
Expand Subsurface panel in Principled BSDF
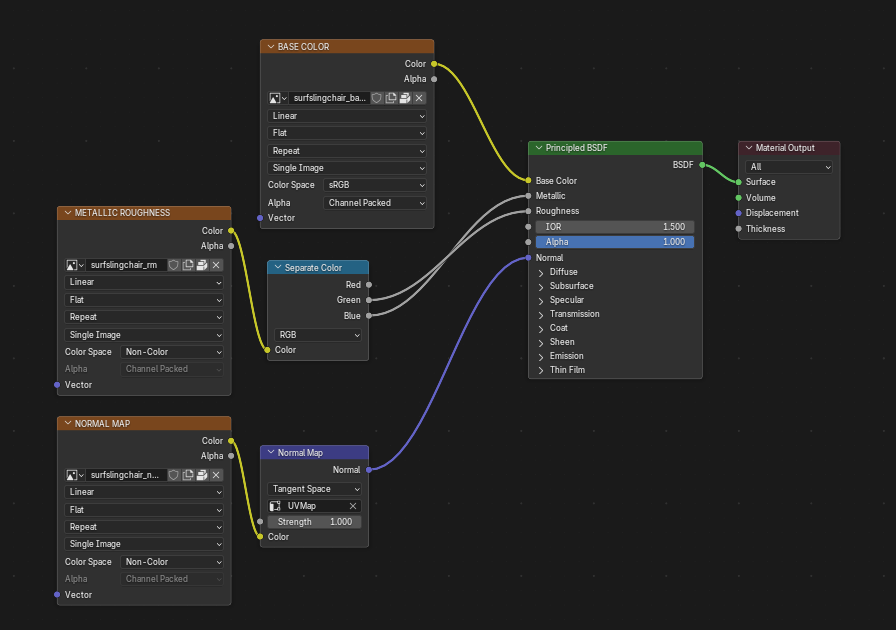pyautogui.click(x=541, y=286)
